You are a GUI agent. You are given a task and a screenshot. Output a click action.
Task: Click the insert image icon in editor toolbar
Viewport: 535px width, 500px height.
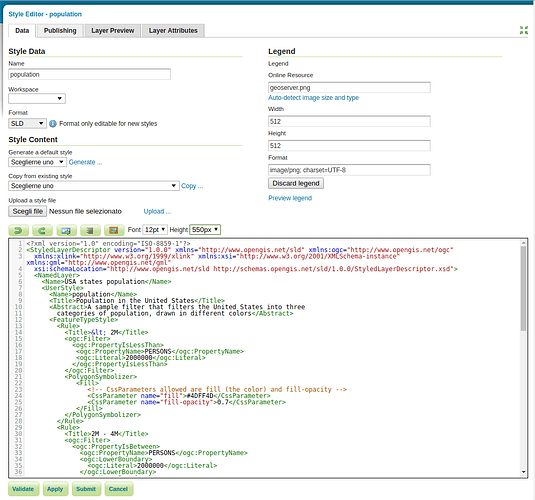(114, 230)
